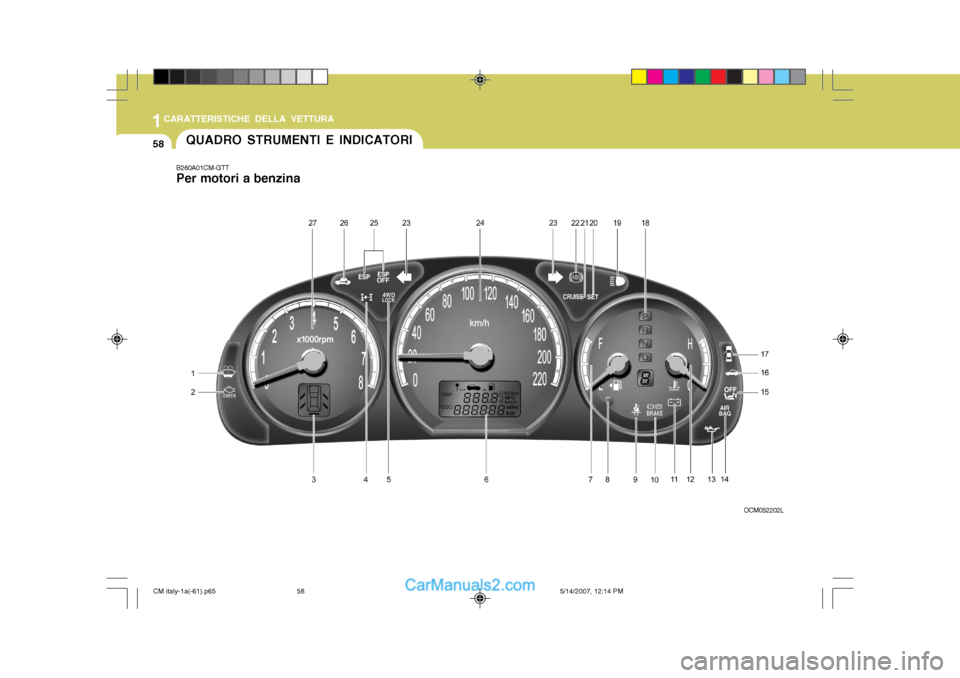960x678 pixels.
Task: Click the axle differential icon next to 4WD LOCK
Action: [367, 298]
